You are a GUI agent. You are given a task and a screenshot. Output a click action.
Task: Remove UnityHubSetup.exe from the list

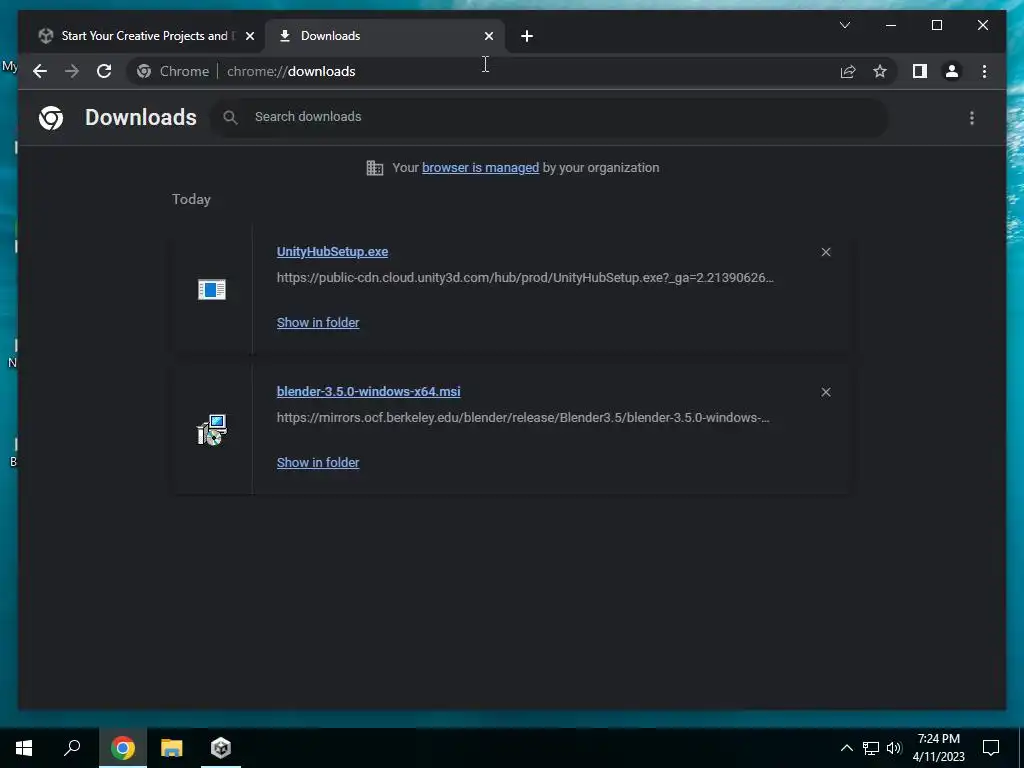tap(825, 252)
